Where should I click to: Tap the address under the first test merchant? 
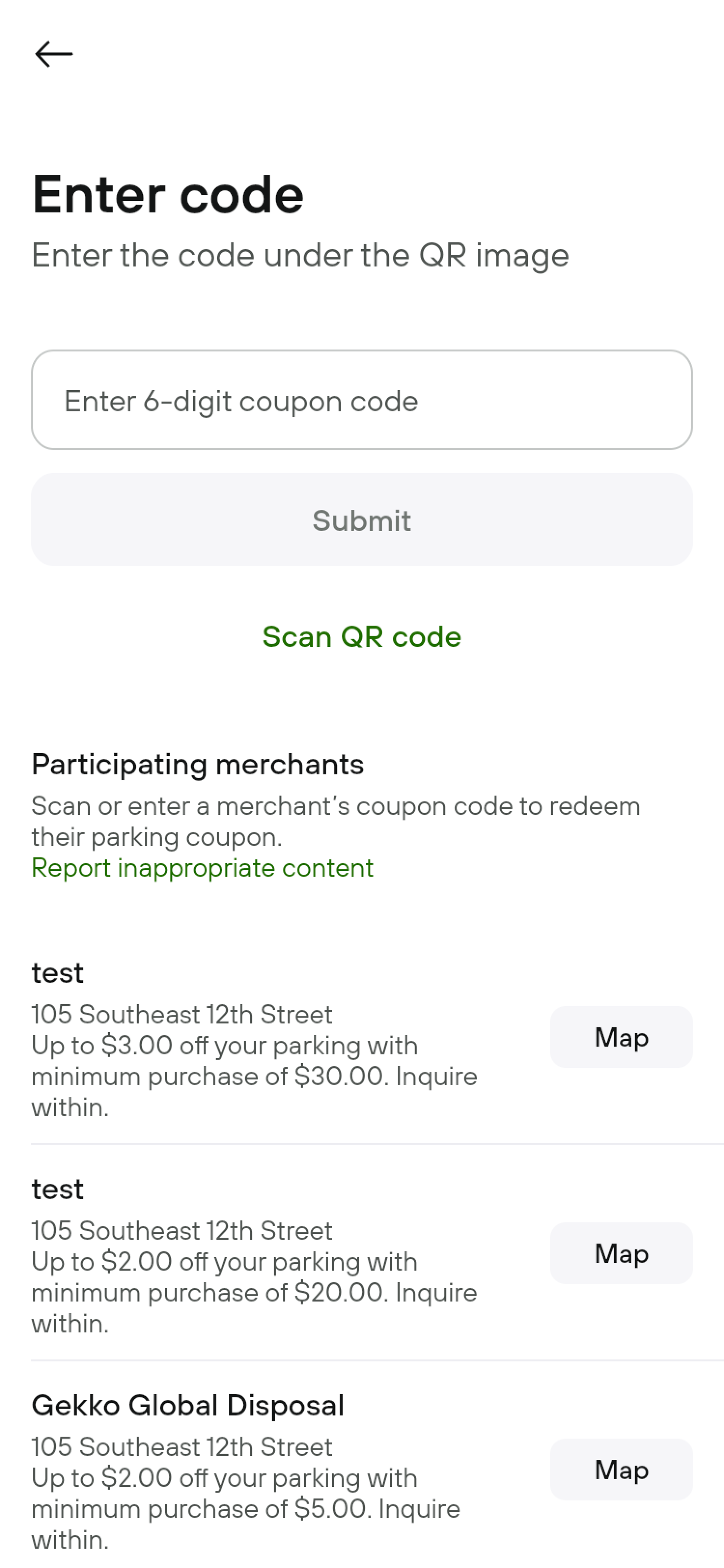[x=181, y=1015]
